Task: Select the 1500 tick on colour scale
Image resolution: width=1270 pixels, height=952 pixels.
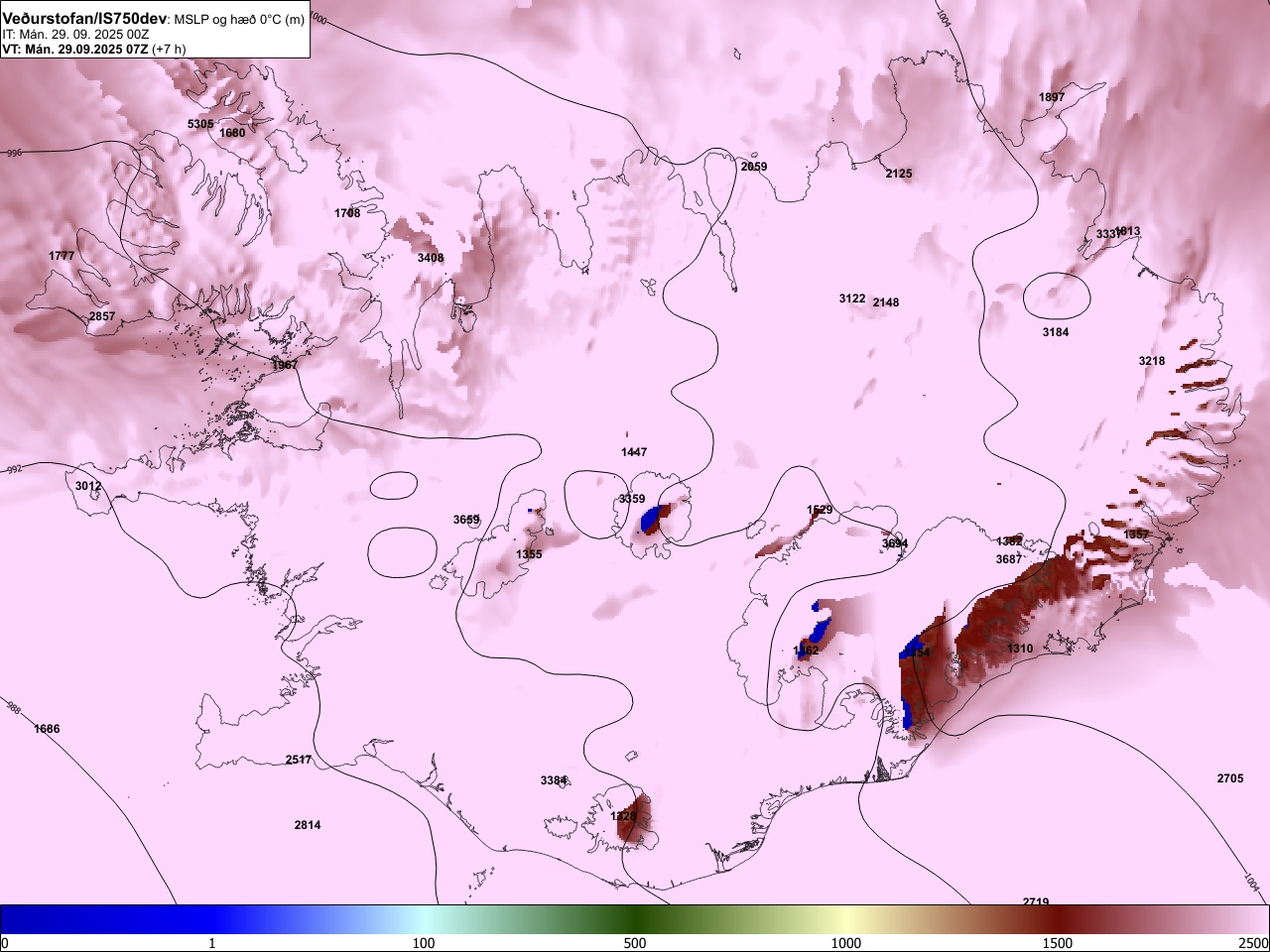Action: pos(1058,942)
